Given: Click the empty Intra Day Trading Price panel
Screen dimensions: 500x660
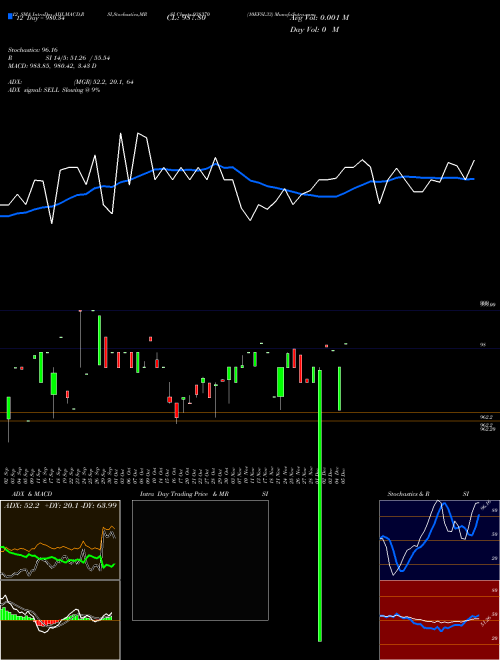Looking at the screenshot, I should click(200, 560).
